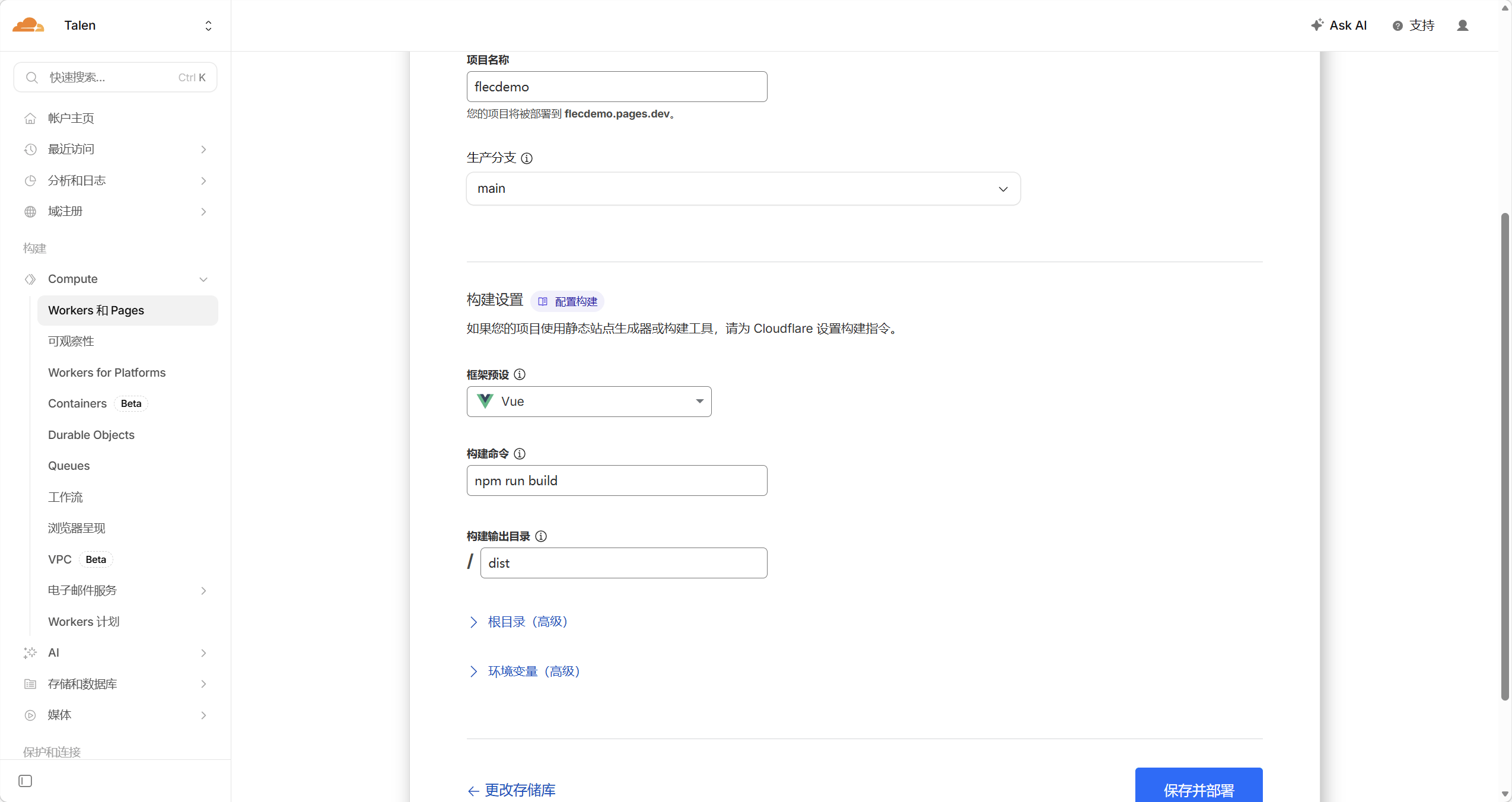The height and width of the screenshot is (802, 1512).
Task: Click the 框架预设 info icon
Action: coord(519,374)
